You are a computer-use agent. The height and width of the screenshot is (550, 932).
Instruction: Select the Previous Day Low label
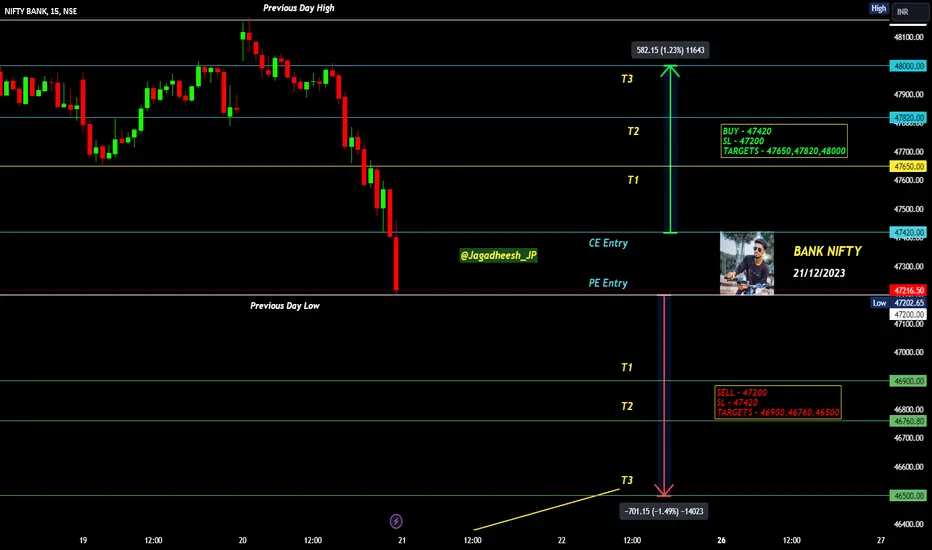(x=285, y=306)
